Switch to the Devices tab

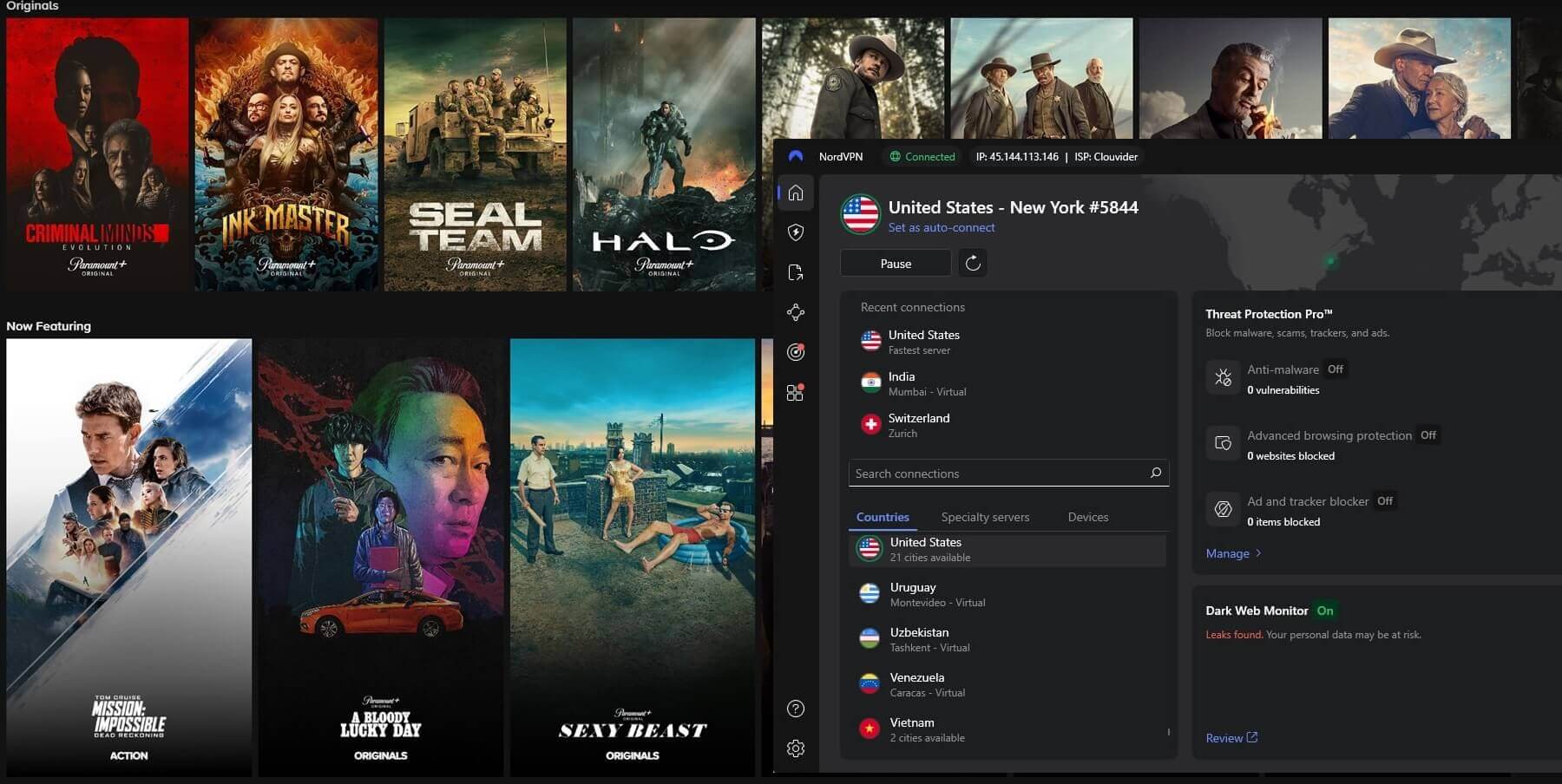coord(1087,517)
